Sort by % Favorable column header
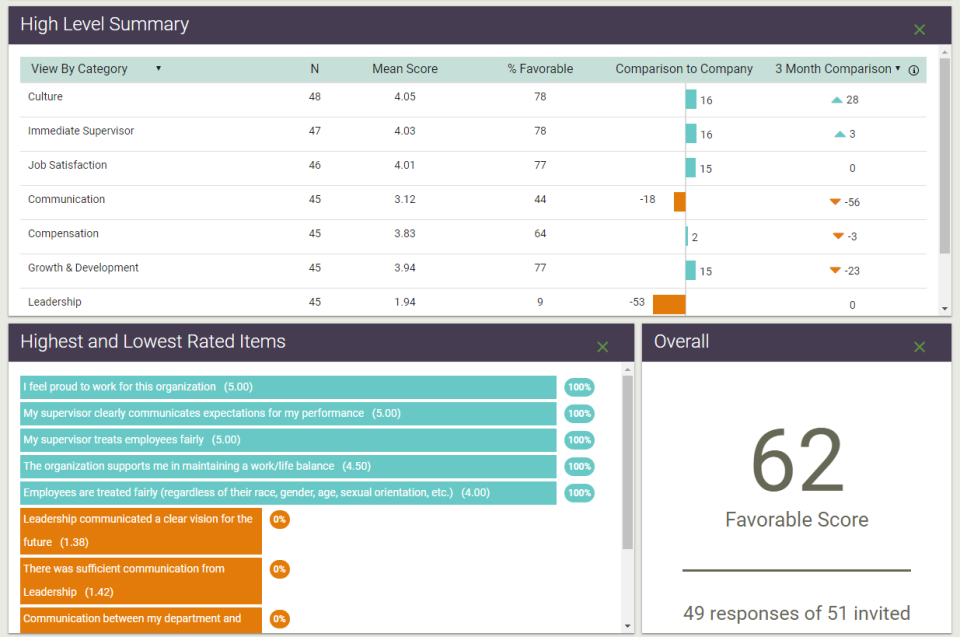Viewport: 960px width, 637px height. coord(540,69)
